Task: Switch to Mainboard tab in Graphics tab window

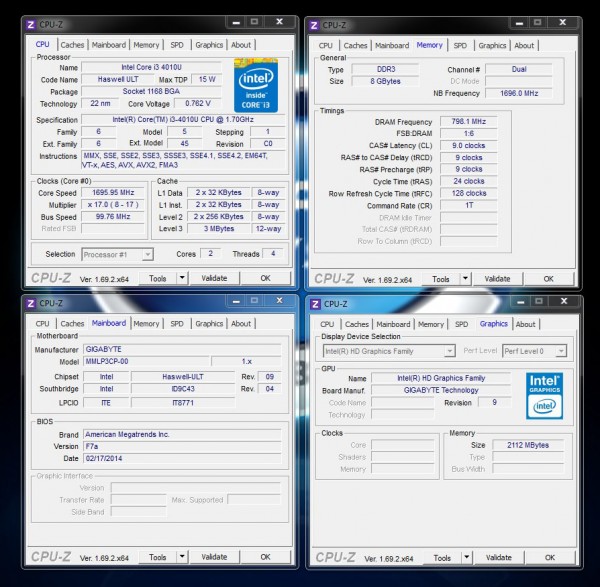Action: 393,324
